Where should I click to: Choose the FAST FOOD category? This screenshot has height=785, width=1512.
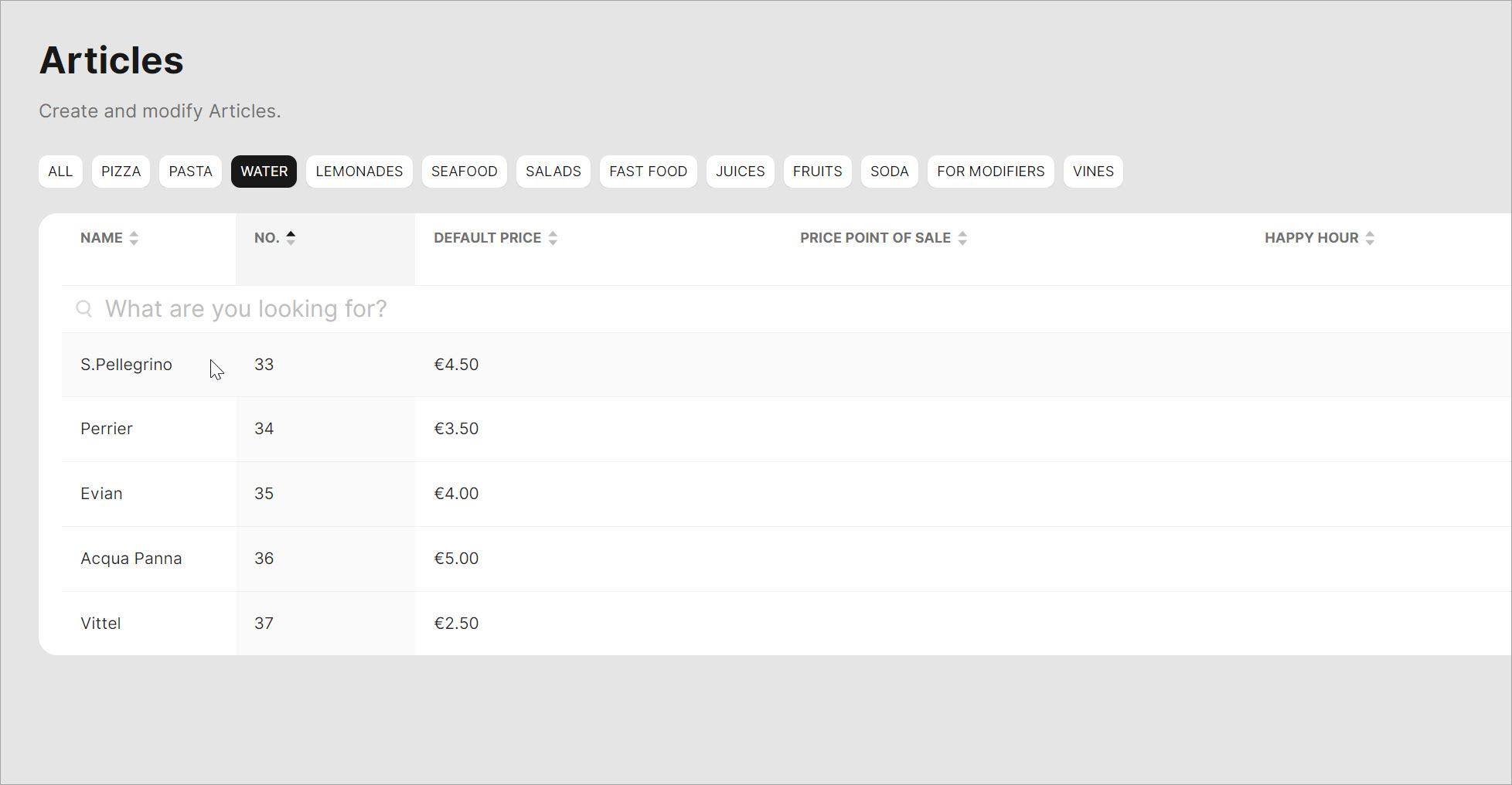(648, 172)
